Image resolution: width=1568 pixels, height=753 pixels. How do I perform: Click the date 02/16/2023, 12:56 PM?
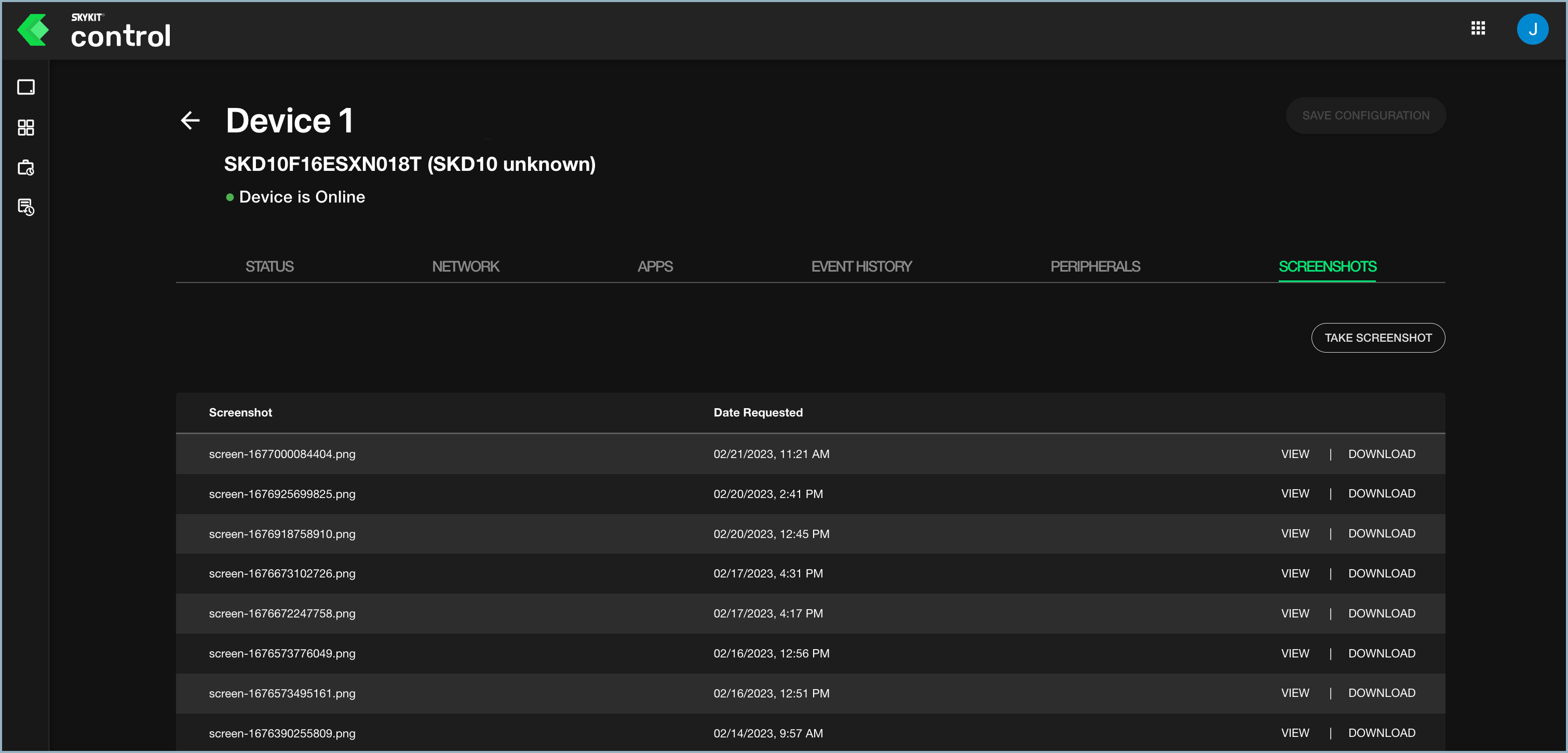point(771,653)
